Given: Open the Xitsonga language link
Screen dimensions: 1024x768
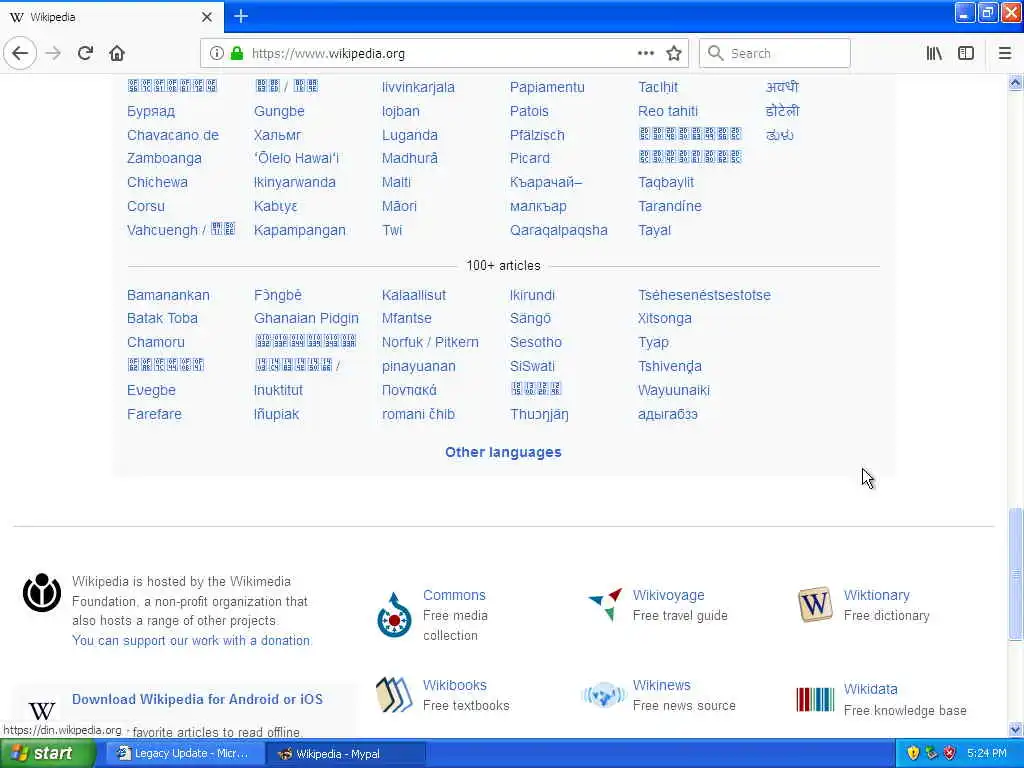Looking at the screenshot, I should (664, 318).
